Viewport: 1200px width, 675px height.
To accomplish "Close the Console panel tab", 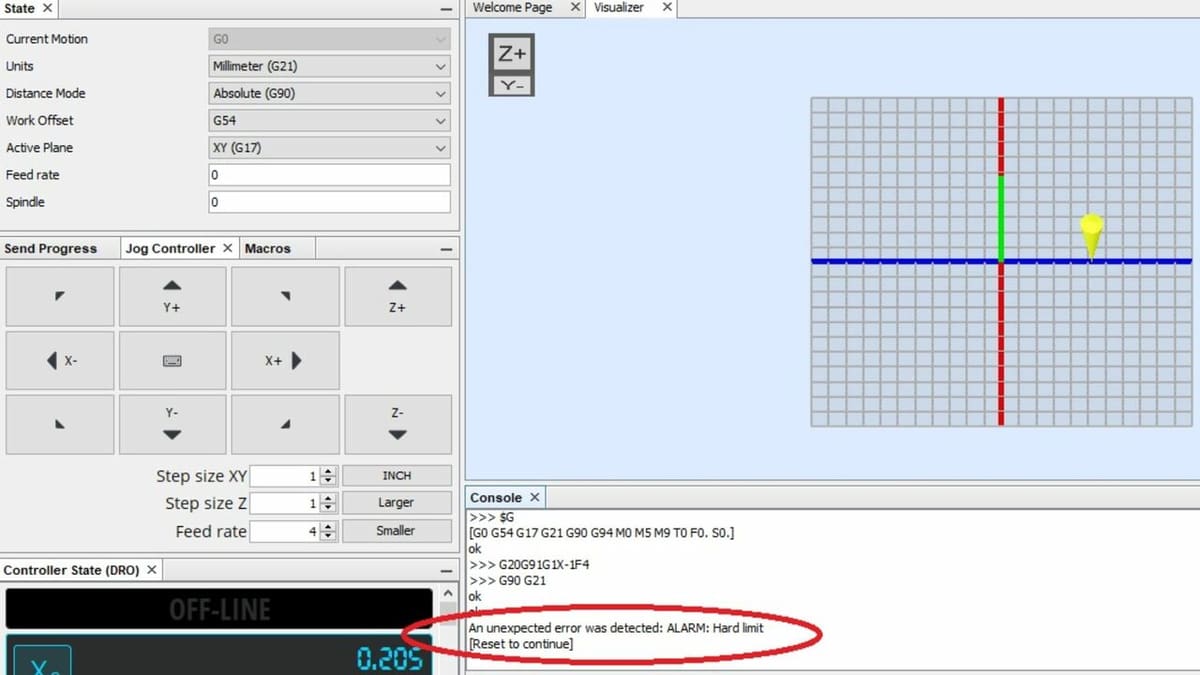I will pyautogui.click(x=535, y=498).
